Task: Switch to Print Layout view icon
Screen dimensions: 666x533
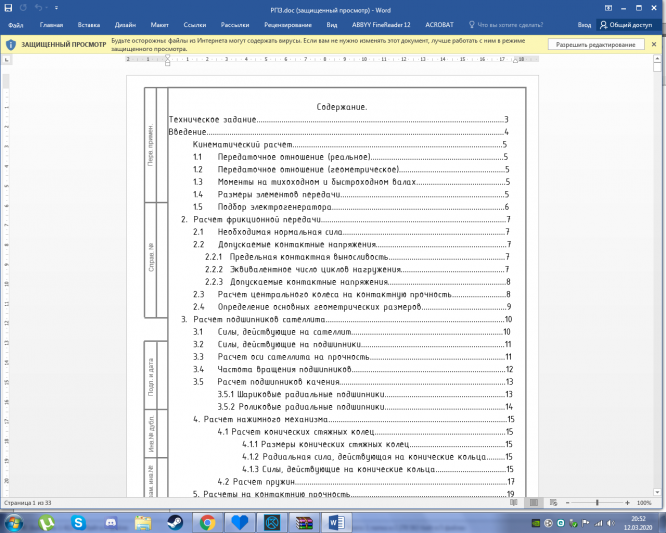Action: 533,503
